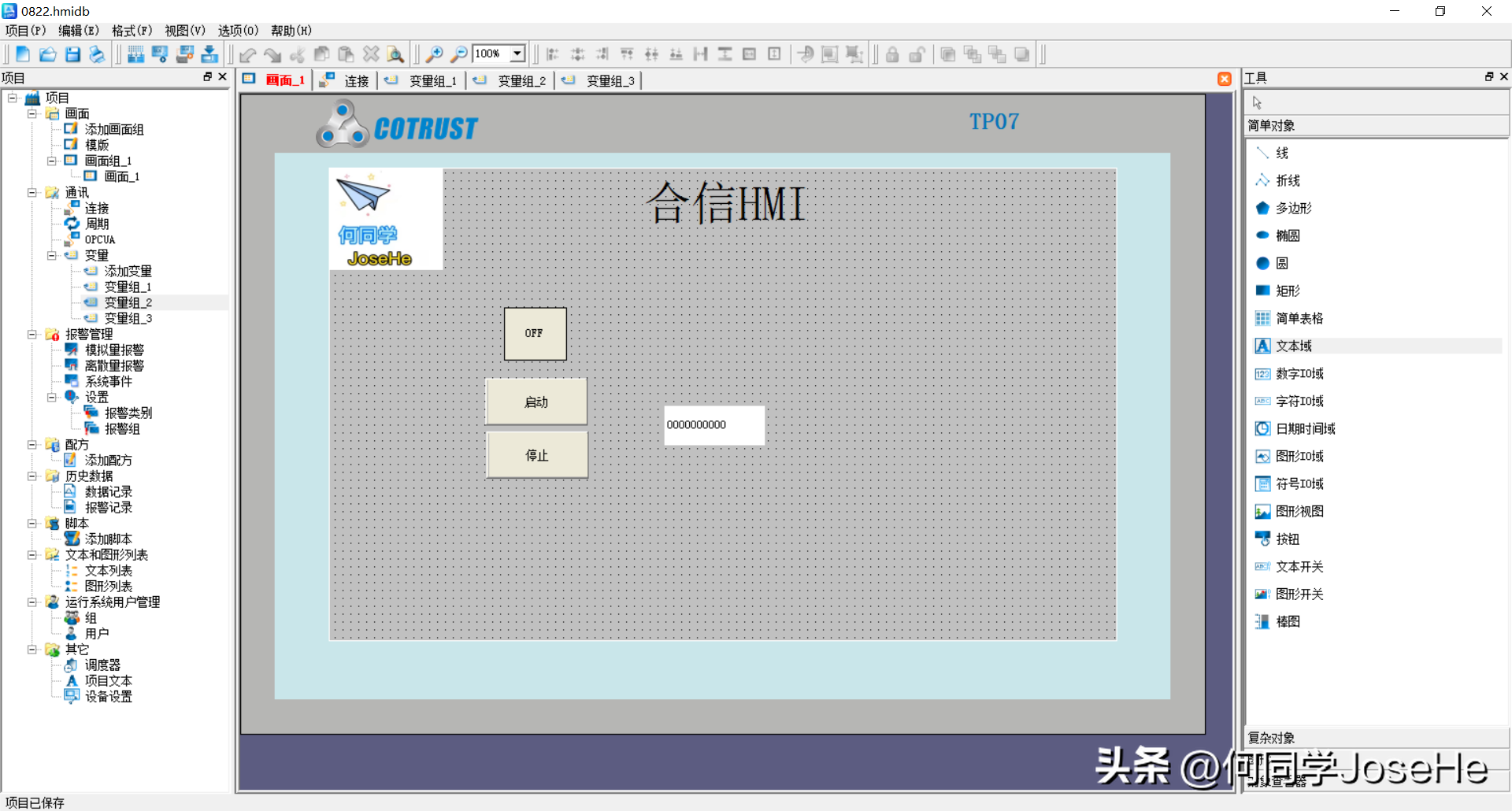Click the Save project toolbar icon
The height and width of the screenshot is (811, 1512).
coord(72,54)
